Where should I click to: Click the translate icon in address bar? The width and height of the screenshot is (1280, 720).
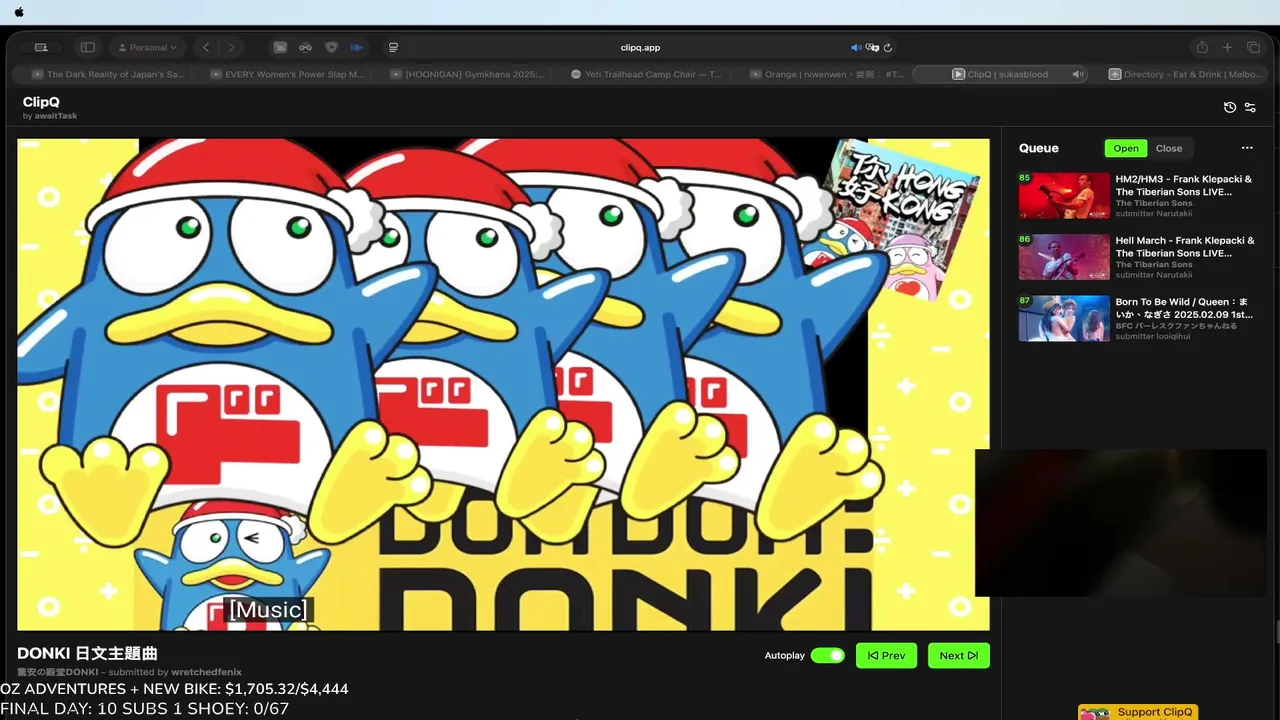[872, 47]
